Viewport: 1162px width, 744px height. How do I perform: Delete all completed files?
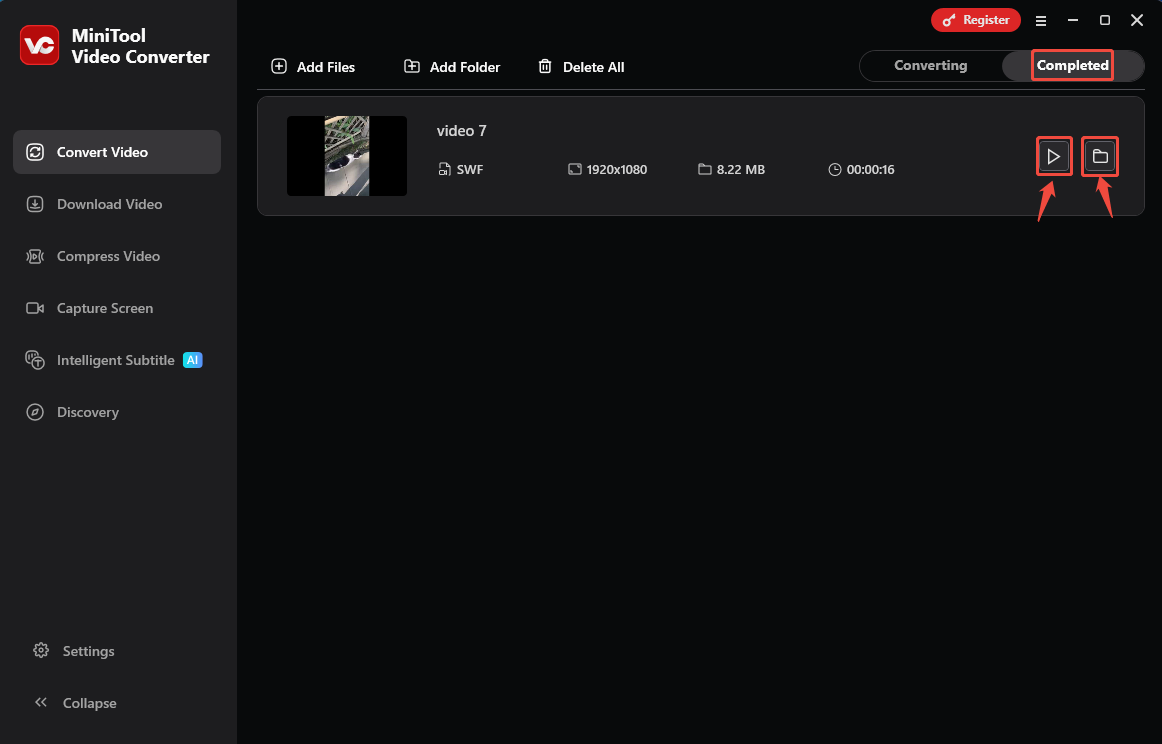click(581, 66)
